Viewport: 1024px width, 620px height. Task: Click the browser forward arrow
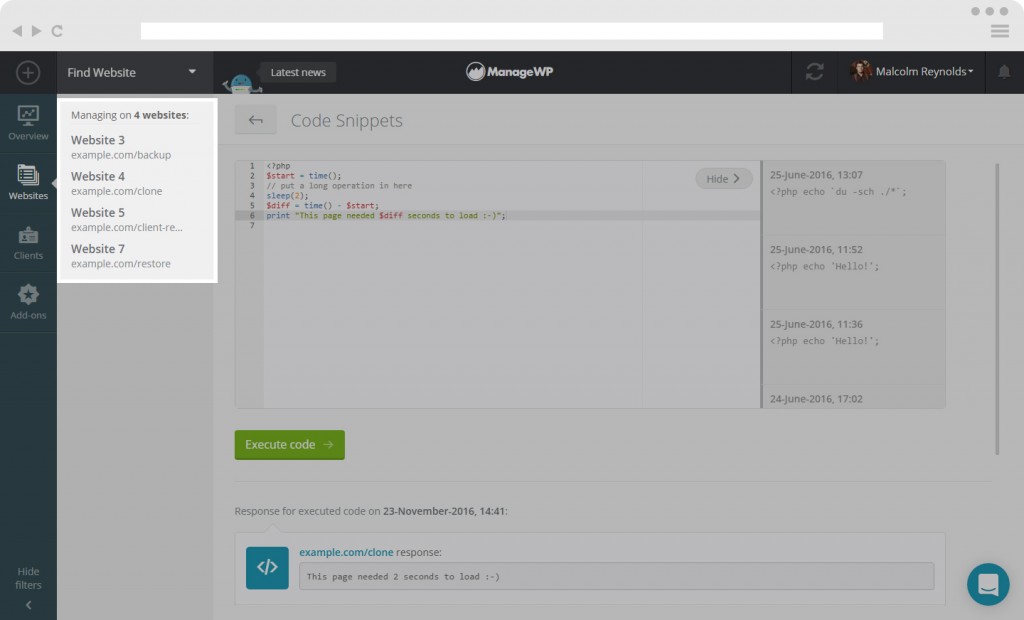[x=37, y=31]
